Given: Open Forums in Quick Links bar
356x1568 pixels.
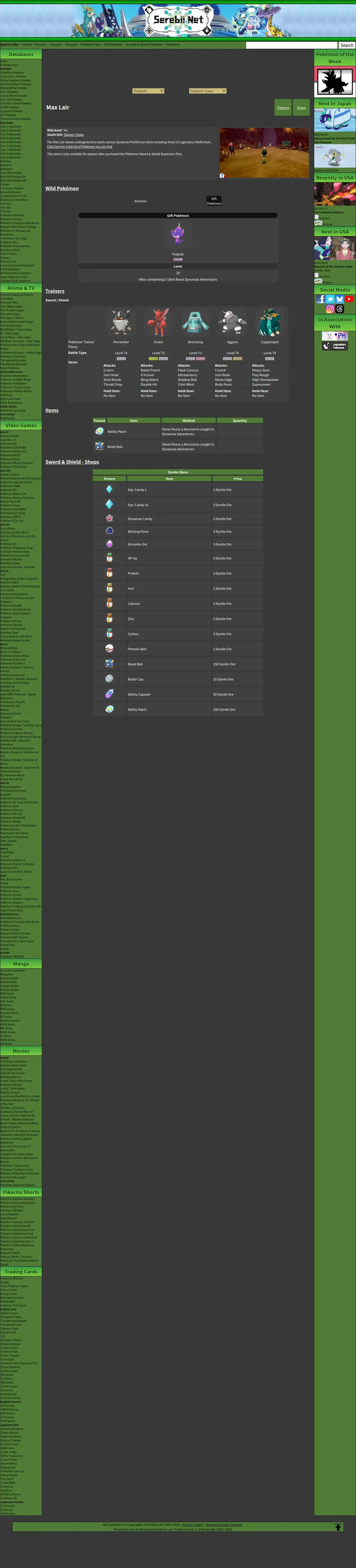Looking at the screenshot, I should pos(41,44).
